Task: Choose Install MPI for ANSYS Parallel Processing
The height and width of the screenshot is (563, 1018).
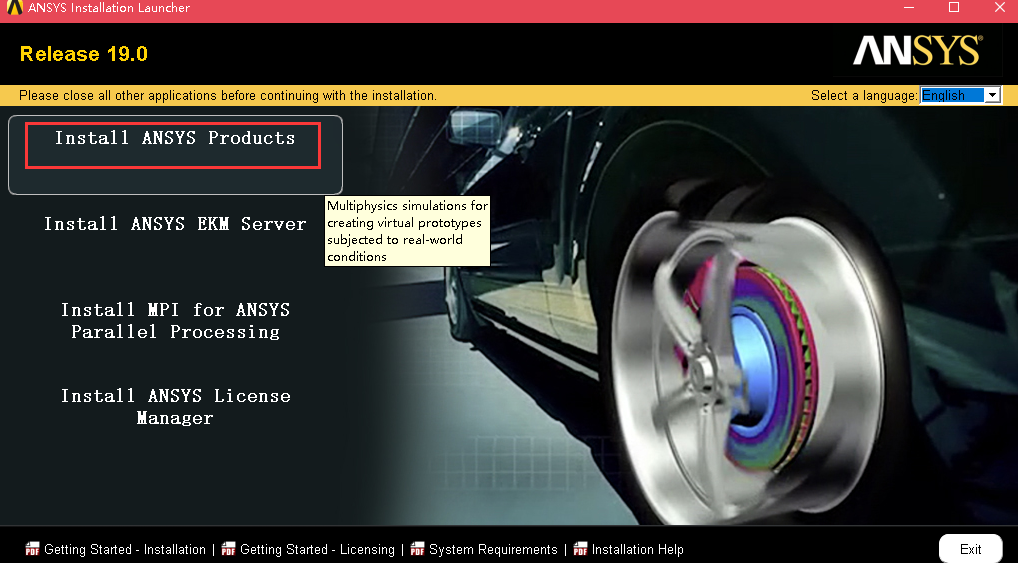Action: (175, 321)
